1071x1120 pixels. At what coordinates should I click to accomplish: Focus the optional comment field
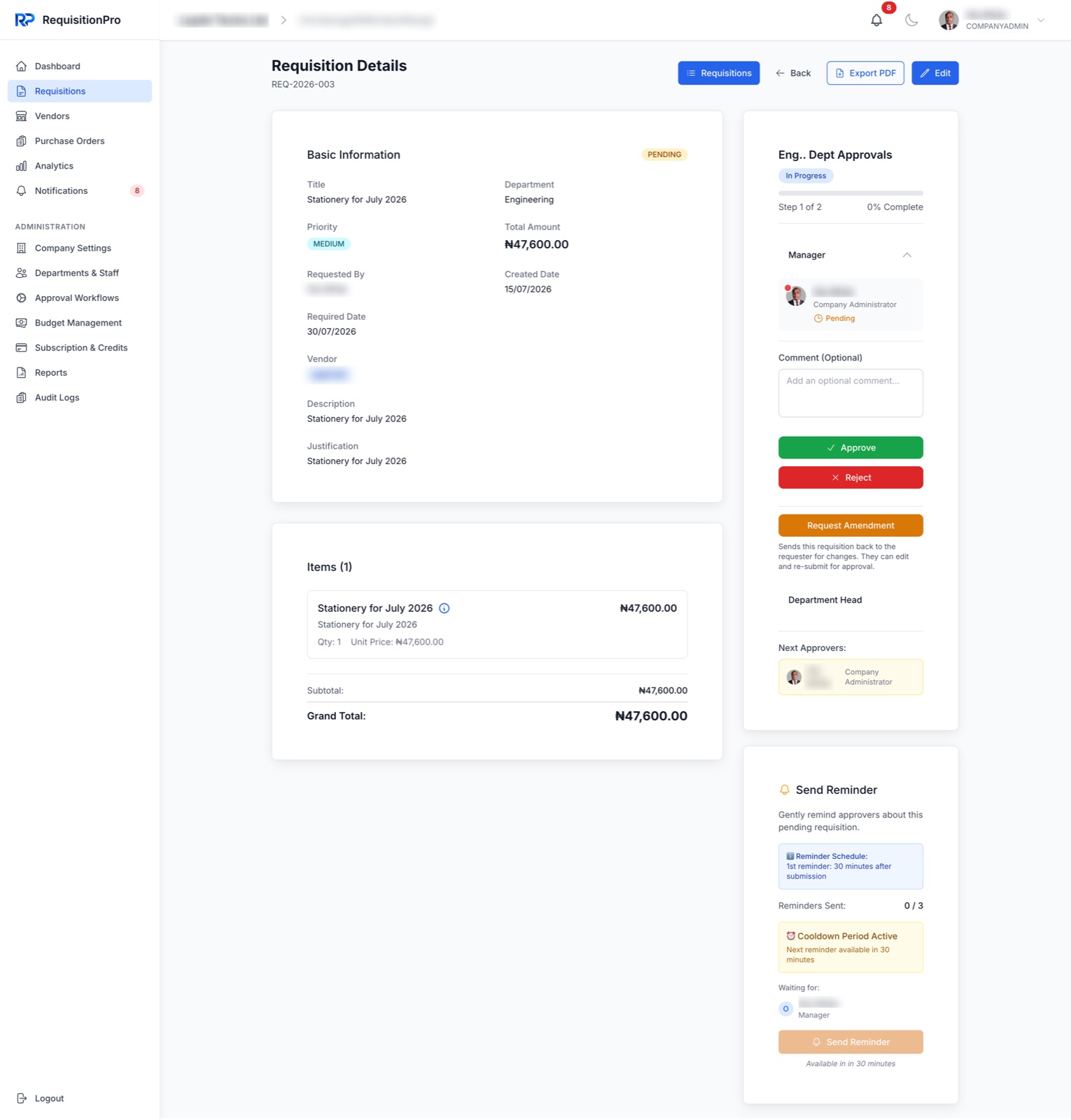click(850, 393)
